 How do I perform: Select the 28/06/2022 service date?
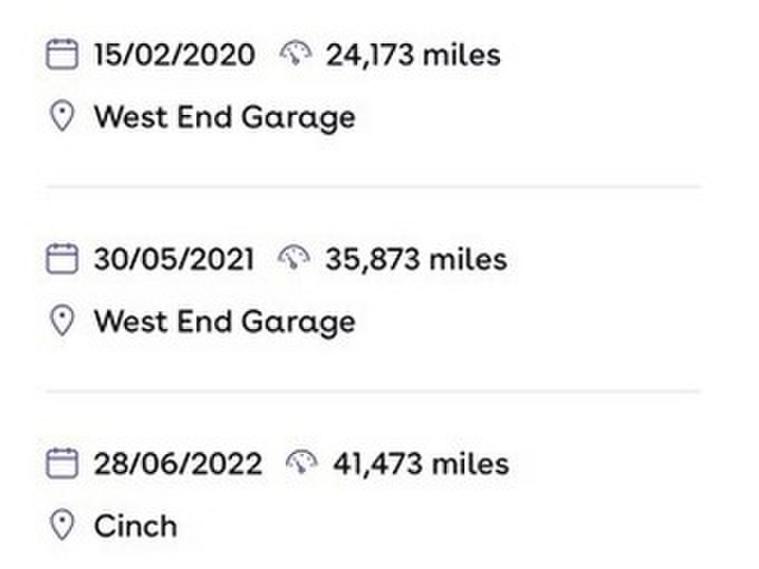pyautogui.click(x=178, y=464)
